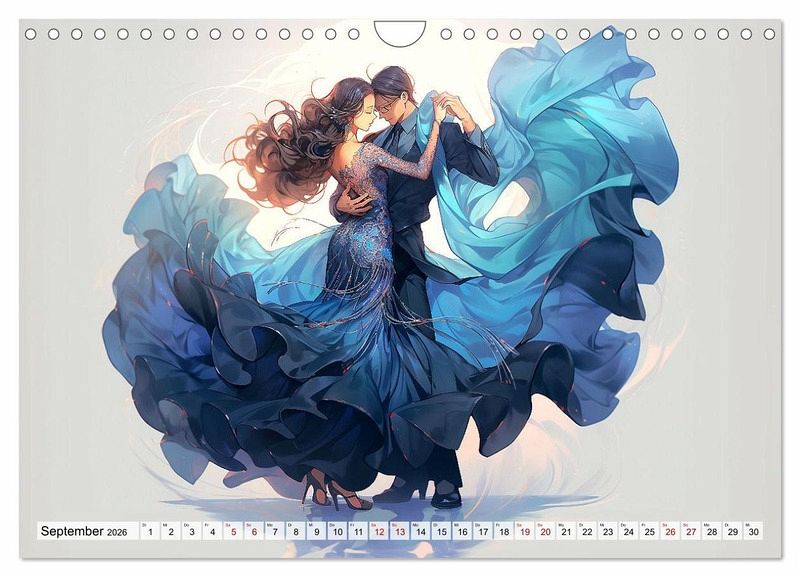Screen dimensions: 800x577
Task: Pick date cell 17
Action: (x=483, y=531)
